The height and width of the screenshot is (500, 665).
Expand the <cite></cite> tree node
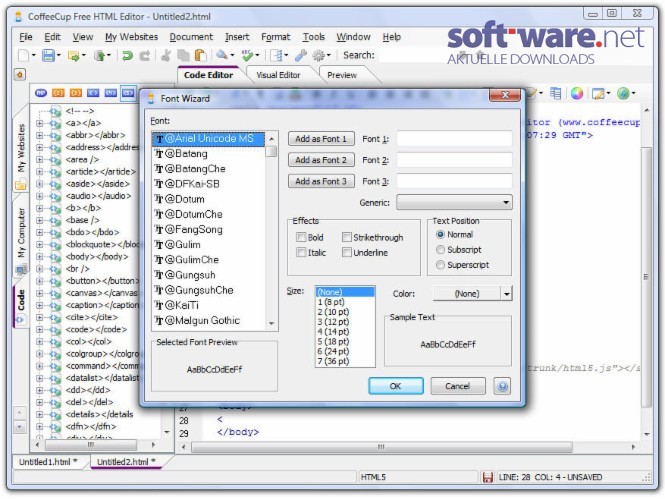click(39, 317)
